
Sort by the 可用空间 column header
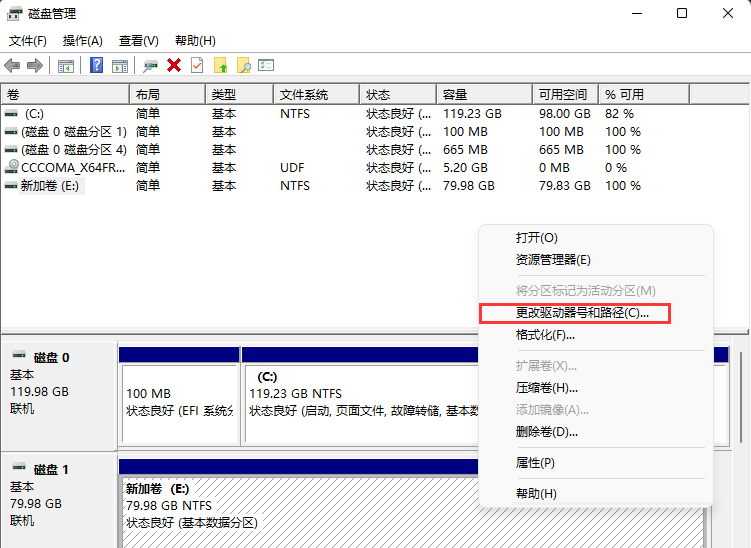coord(566,94)
